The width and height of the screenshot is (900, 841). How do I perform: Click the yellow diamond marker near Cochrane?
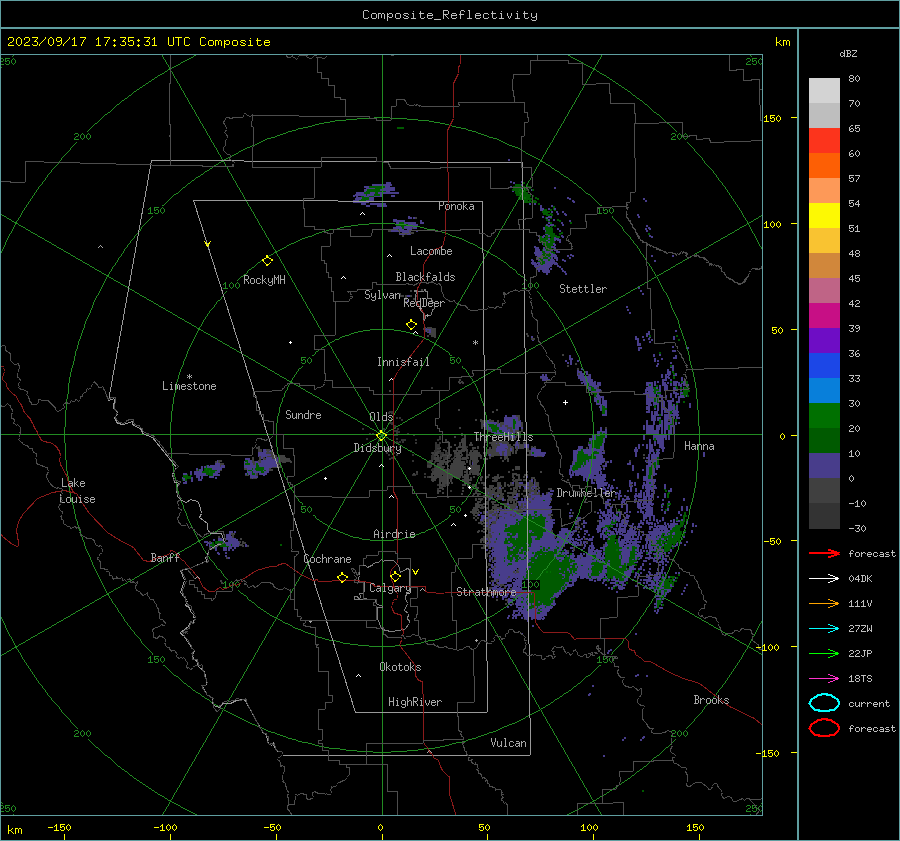pyautogui.click(x=342, y=577)
